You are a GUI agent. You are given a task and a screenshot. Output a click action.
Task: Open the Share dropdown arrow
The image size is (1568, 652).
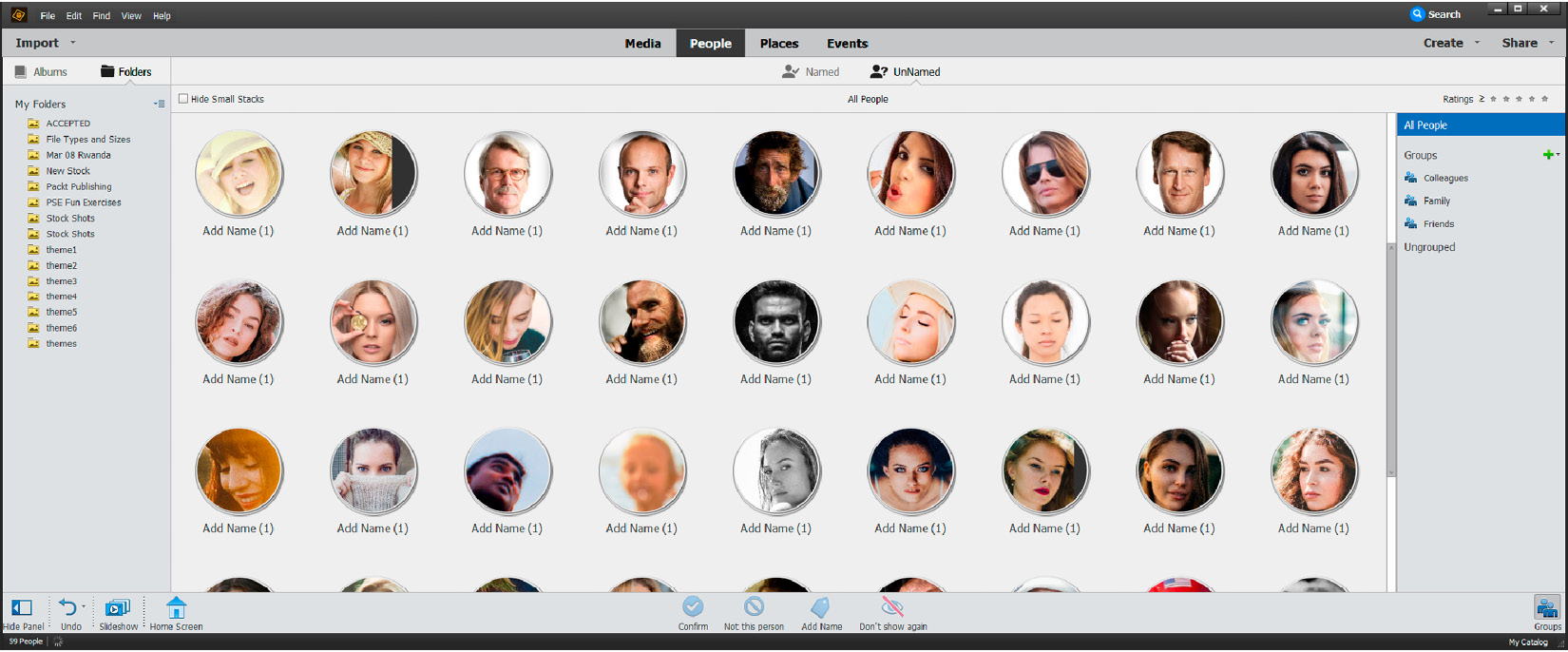pos(1552,43)
